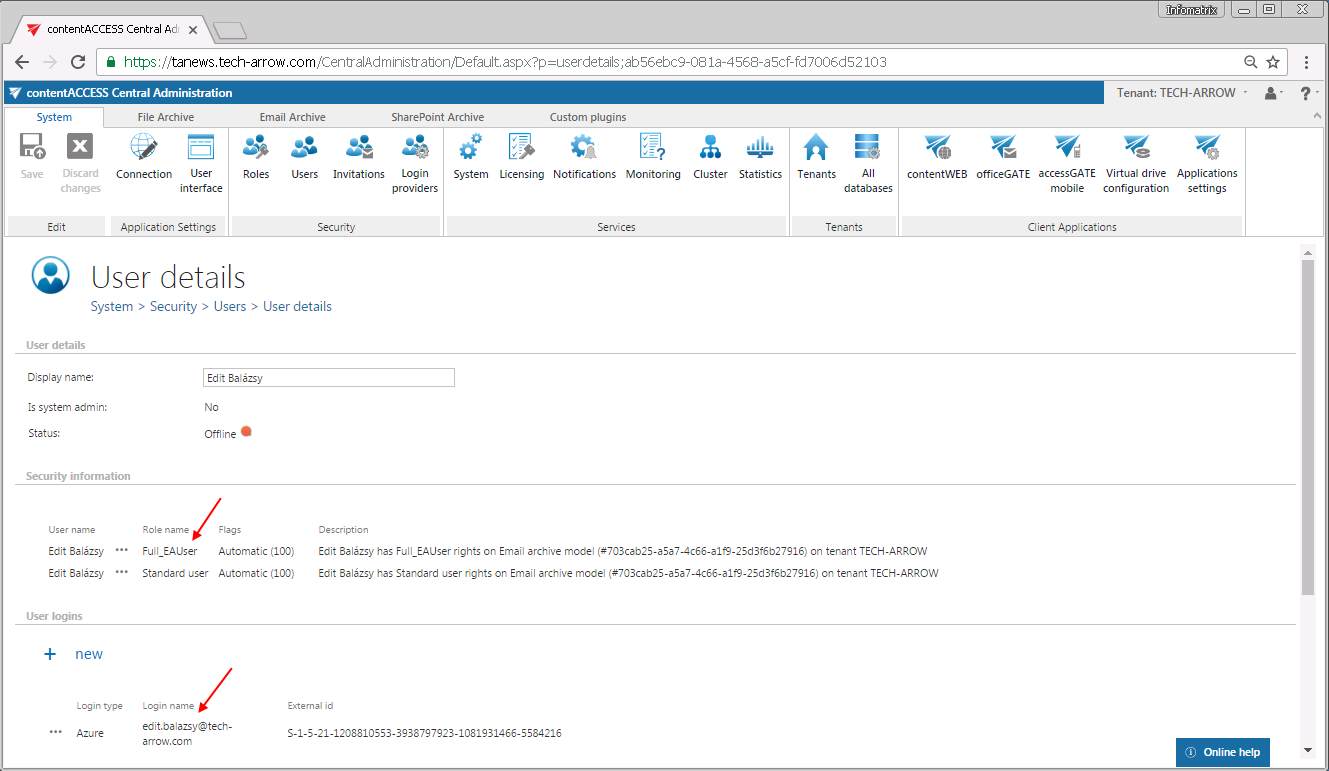Open options menu for Standard user row

tap(122, 573)
